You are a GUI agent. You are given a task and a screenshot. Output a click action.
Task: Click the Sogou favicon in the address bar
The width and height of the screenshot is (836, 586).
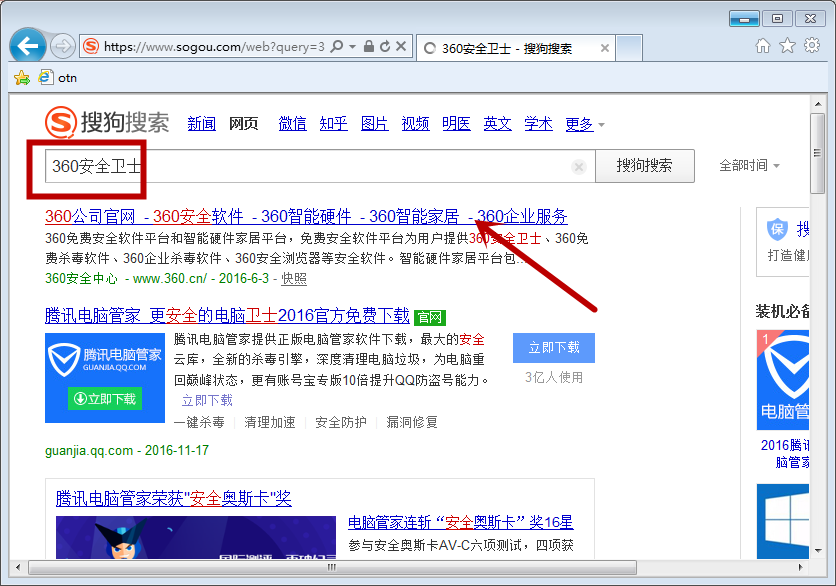click(91, 46)
